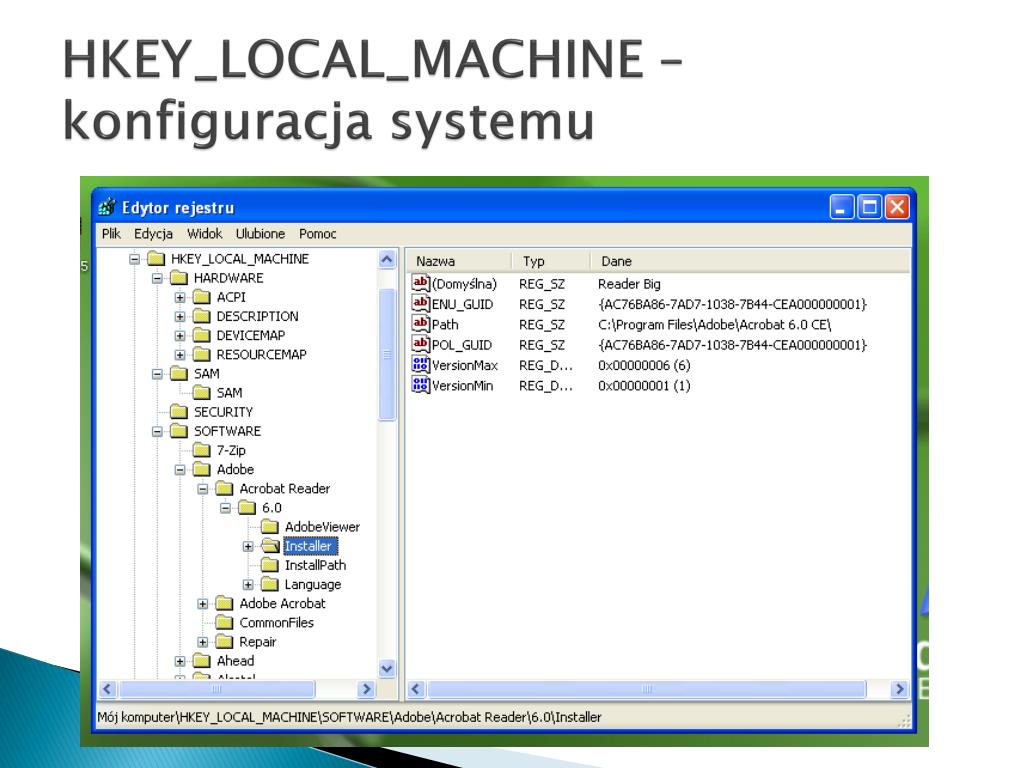Click the tree pane's scroll down arrow
This screenshot has width=1024, height=768.
click(387, 669)
